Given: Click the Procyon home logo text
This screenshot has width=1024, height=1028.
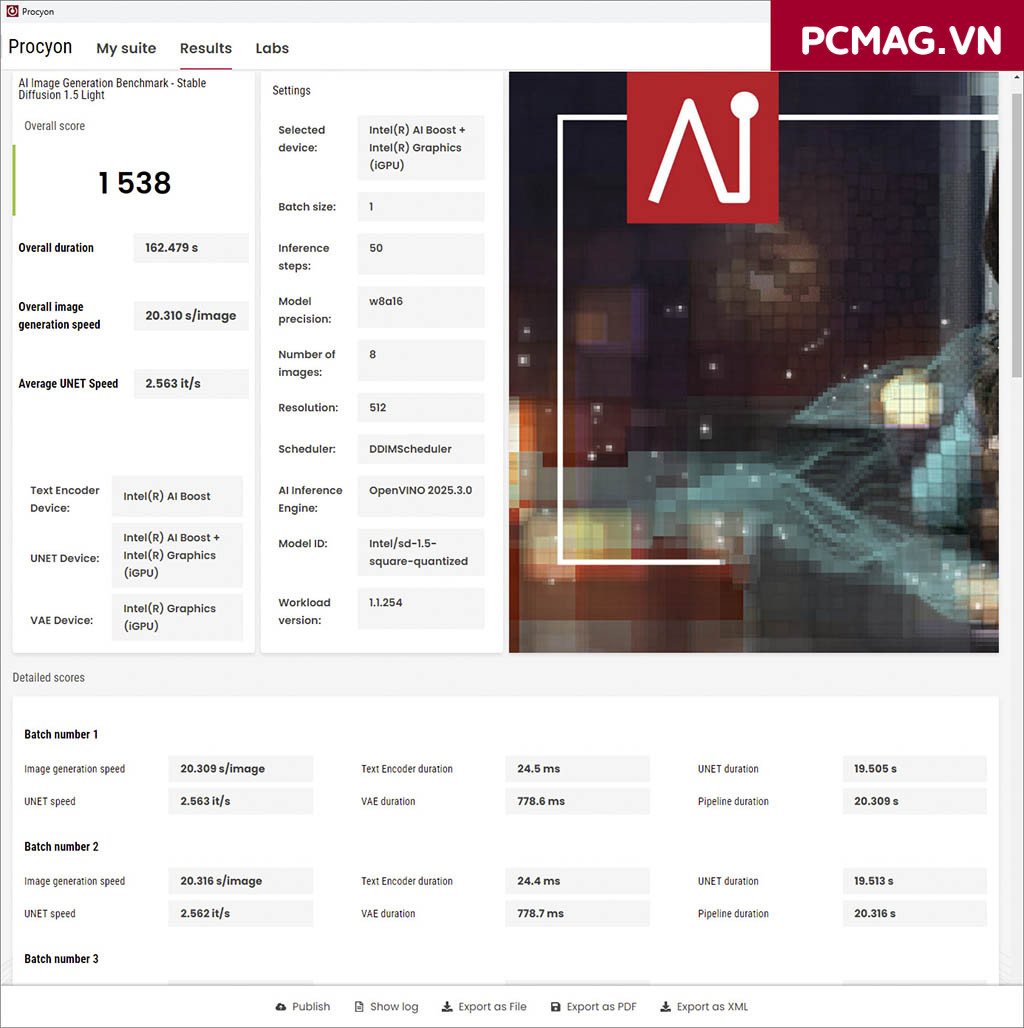Looking at the screenshot, I should [x=40, y=47].
